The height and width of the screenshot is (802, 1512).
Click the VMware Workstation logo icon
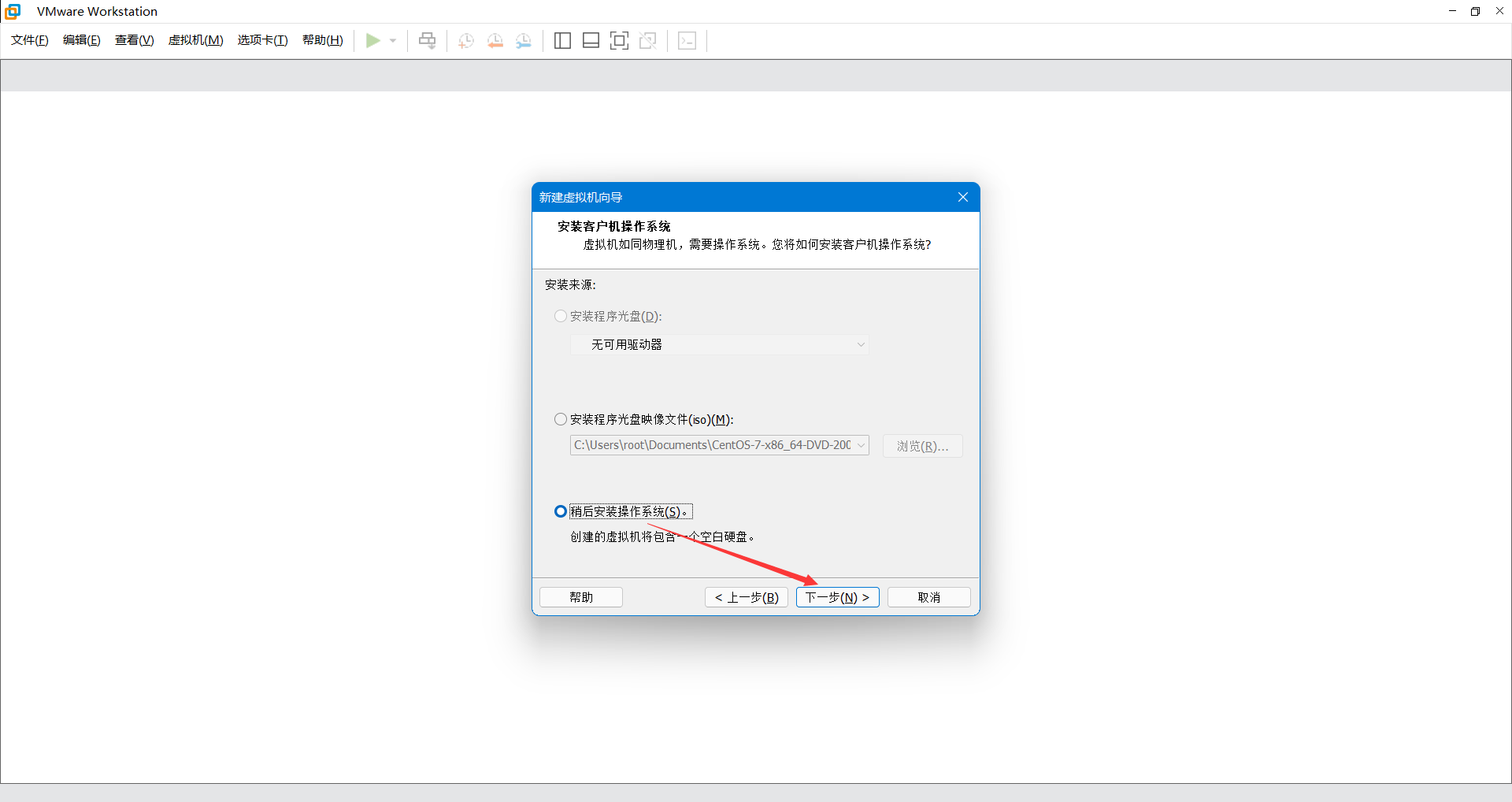click(x=13, y=11)
